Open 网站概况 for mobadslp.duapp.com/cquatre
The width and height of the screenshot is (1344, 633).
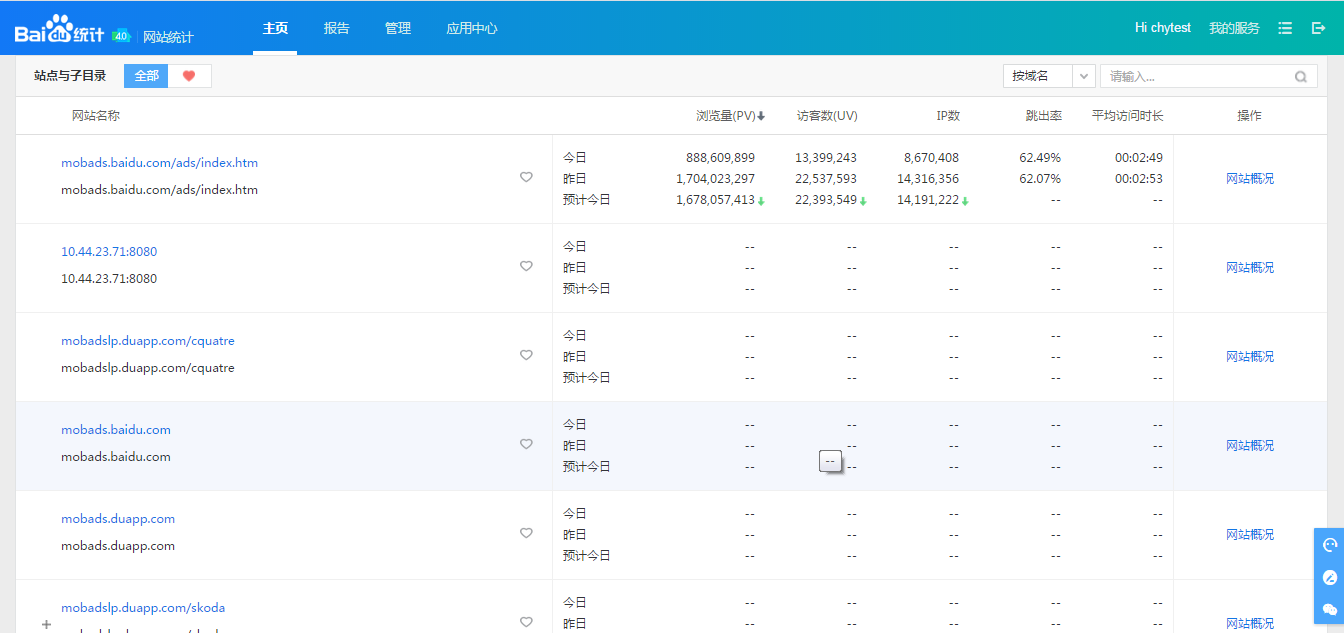coord(1250,356)
